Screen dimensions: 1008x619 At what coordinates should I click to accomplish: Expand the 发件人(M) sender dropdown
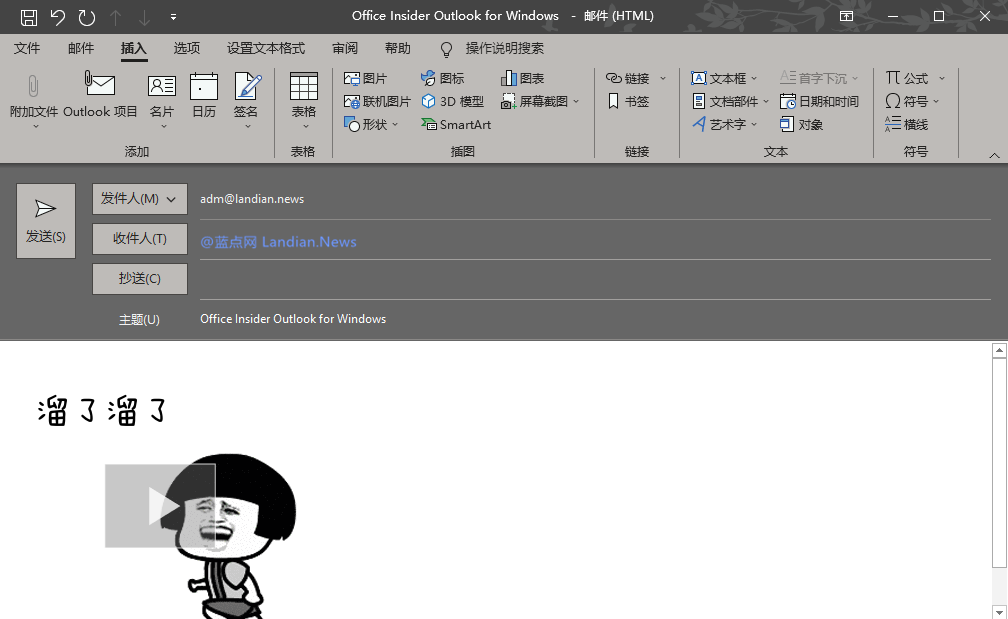(140, 199)
